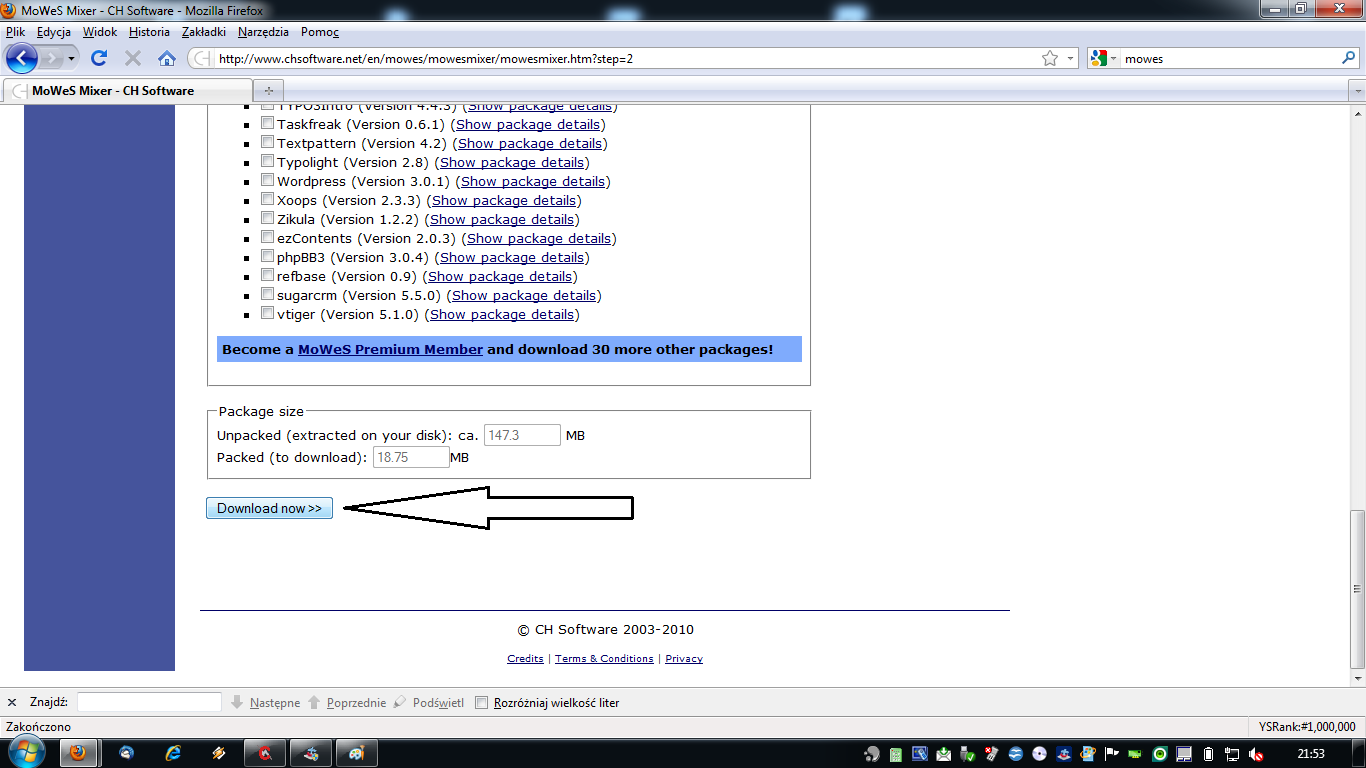Show package details for phpBB3
This screenshot has height=768, width=1366.
tap(511, 258)
